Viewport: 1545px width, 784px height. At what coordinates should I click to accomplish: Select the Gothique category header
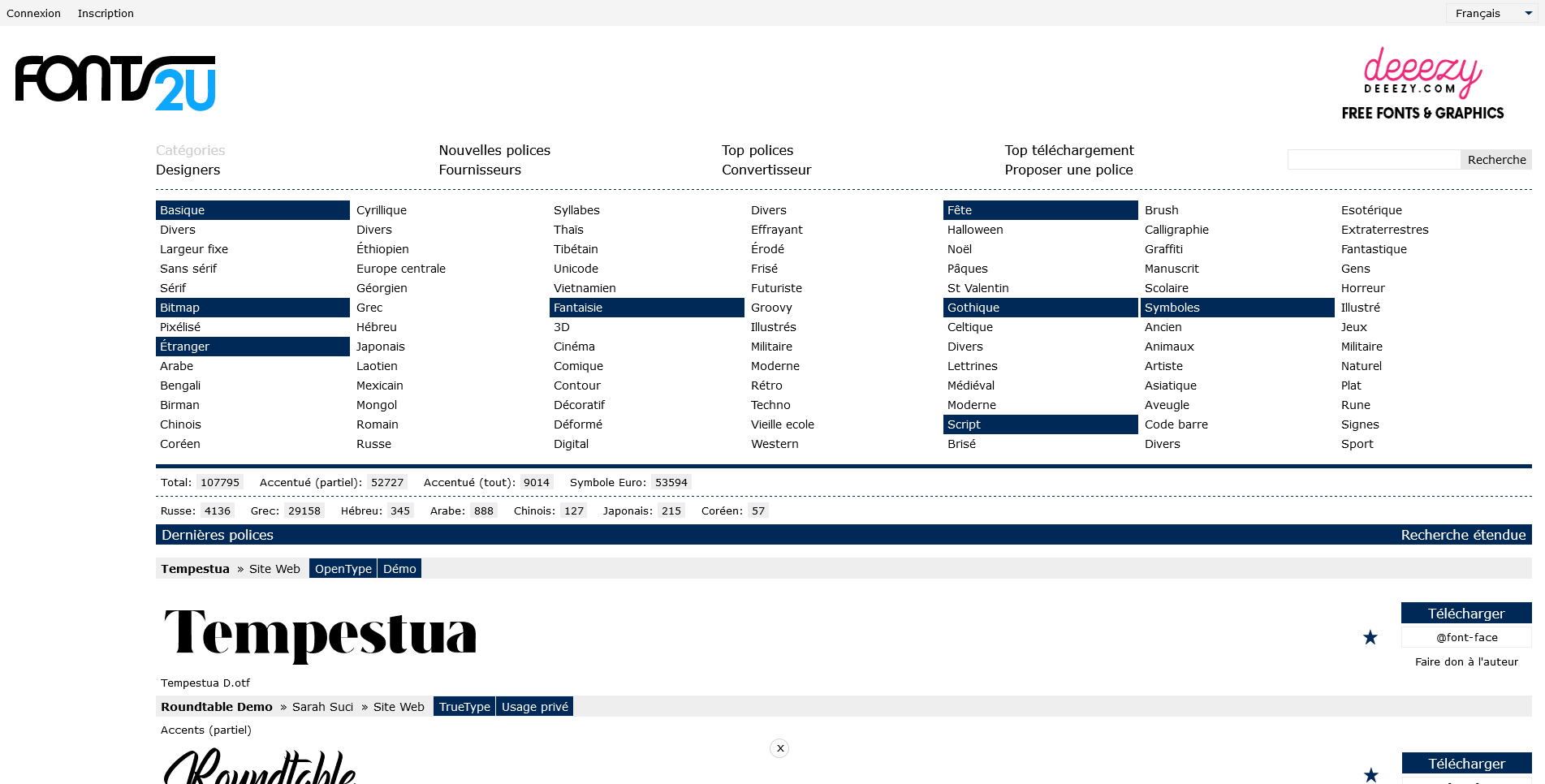(x=1041, y=308)
